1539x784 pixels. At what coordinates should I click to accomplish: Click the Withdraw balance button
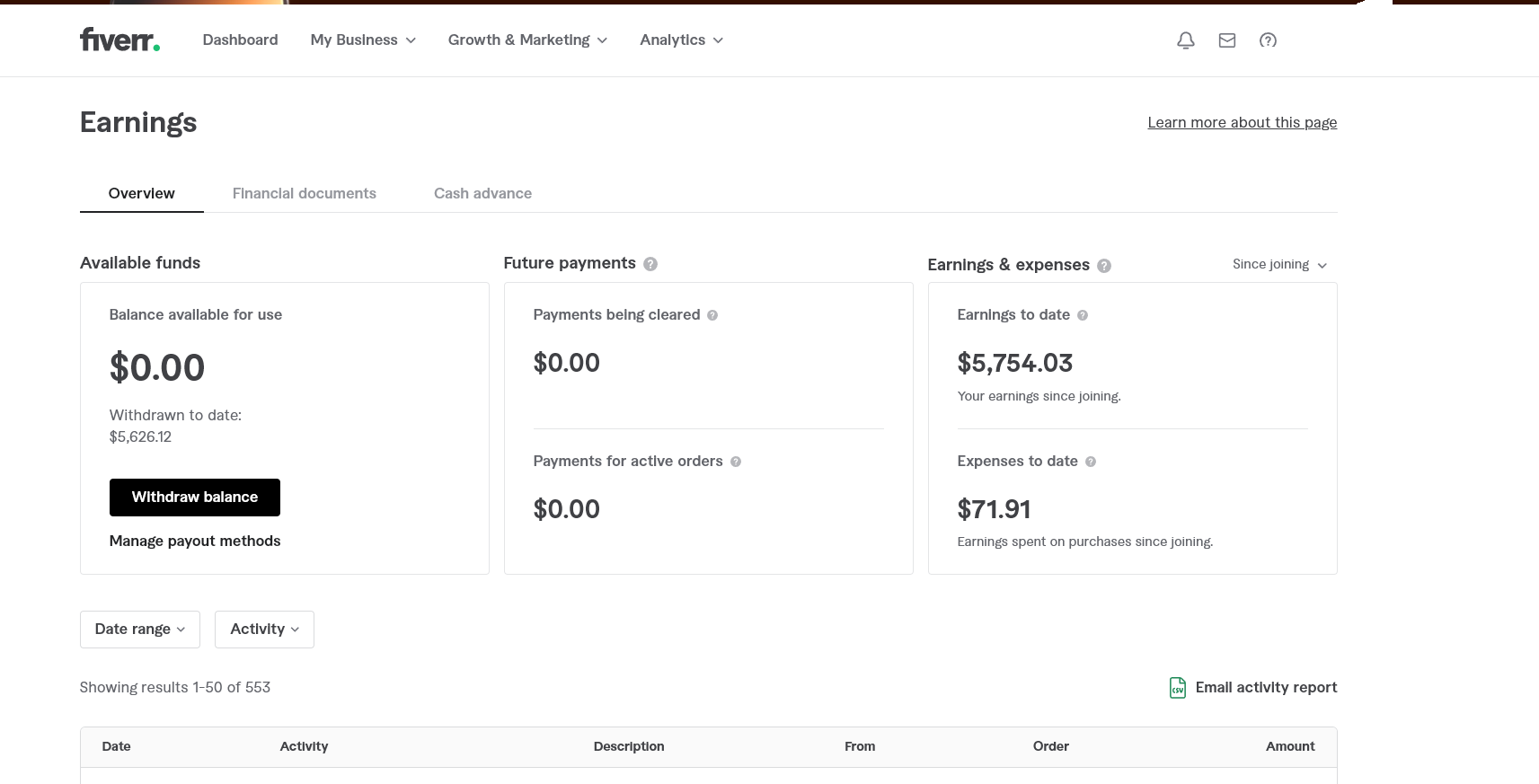point(195,498)
